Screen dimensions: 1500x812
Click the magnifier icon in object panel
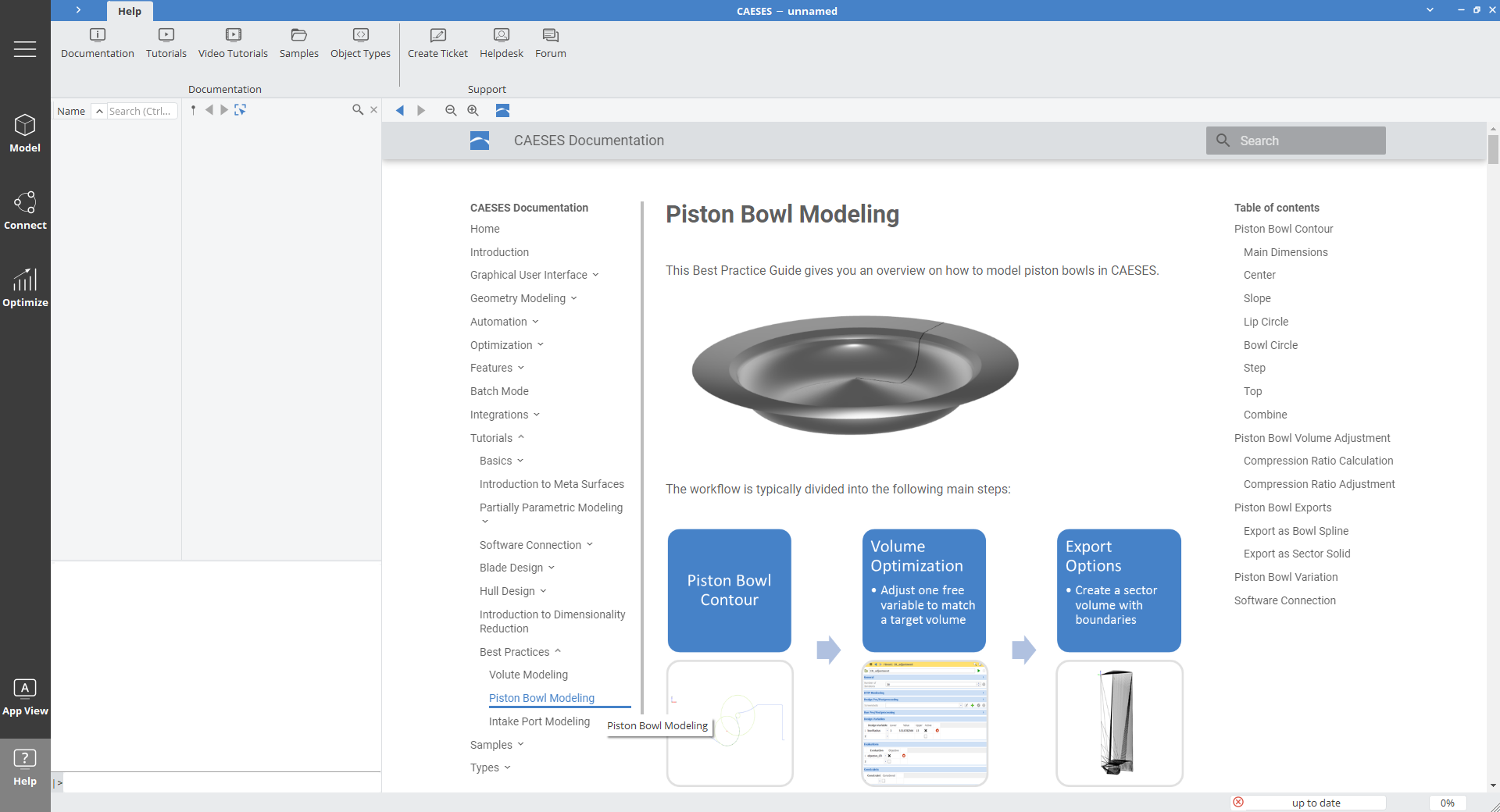click(x=358, y=110)
